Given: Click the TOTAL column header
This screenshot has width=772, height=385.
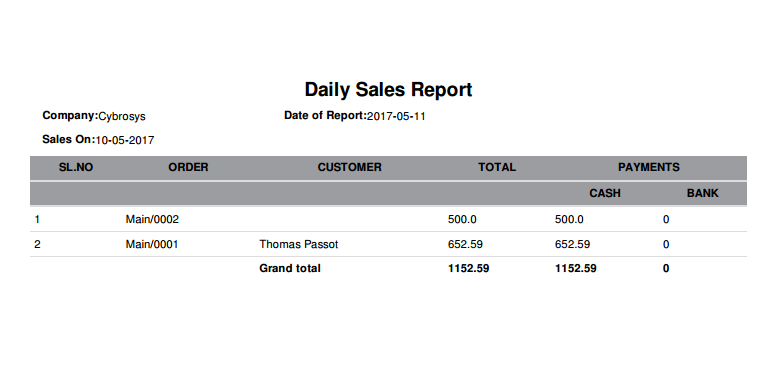Looking at the screenshot, I should tap(497, 167).
